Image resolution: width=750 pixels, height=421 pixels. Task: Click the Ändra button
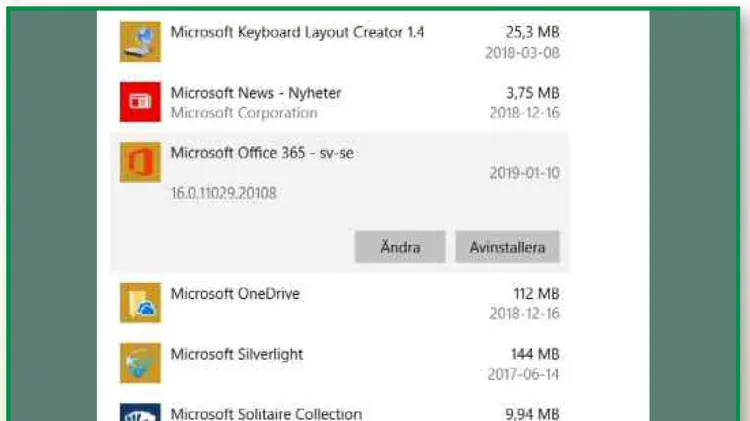pyautogui.click(x=400, y=247)
